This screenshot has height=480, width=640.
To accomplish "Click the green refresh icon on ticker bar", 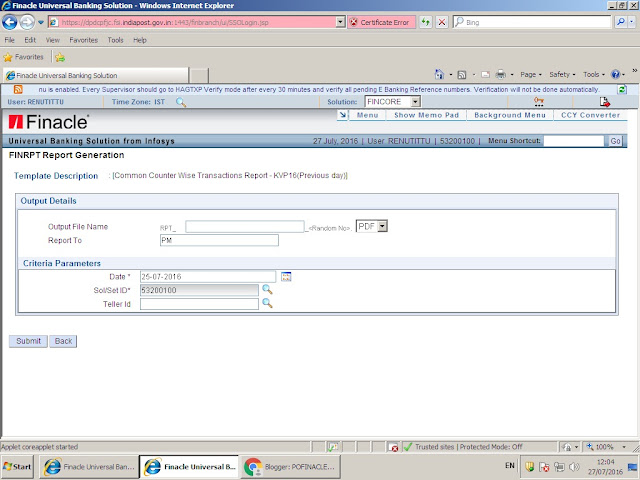I will click(x=622, y=89).
